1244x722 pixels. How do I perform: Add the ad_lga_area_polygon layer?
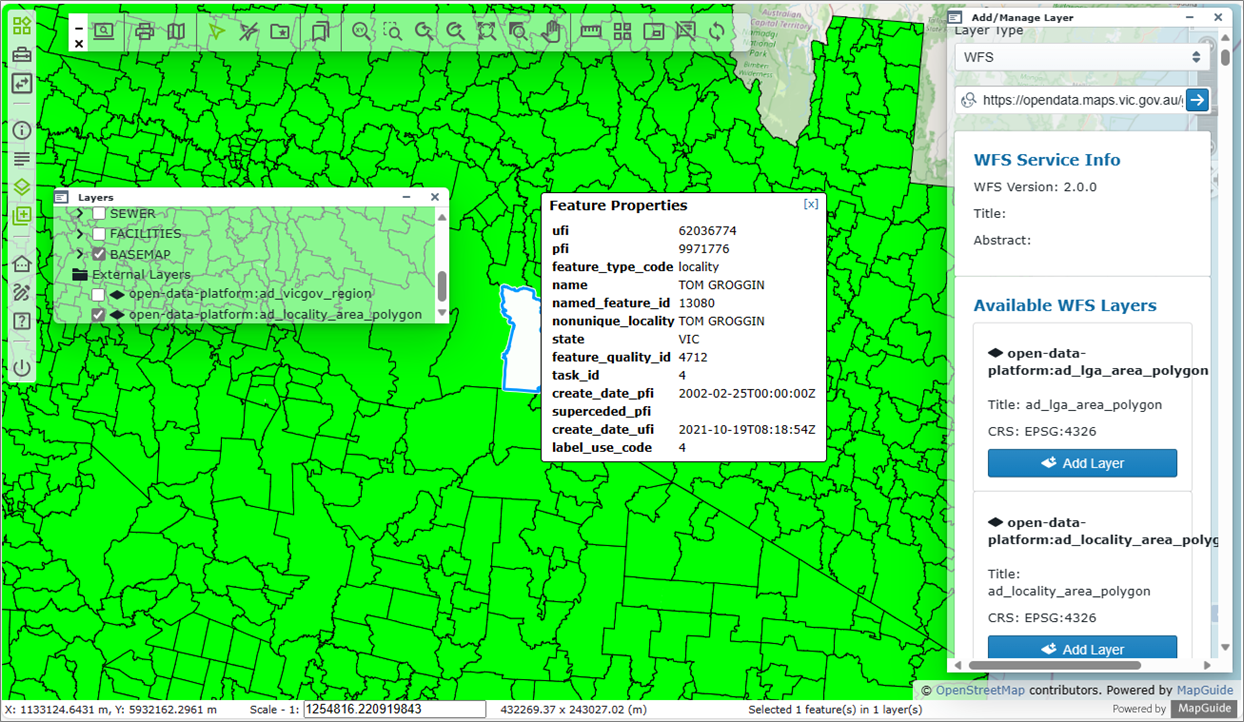coord(1082,463)
